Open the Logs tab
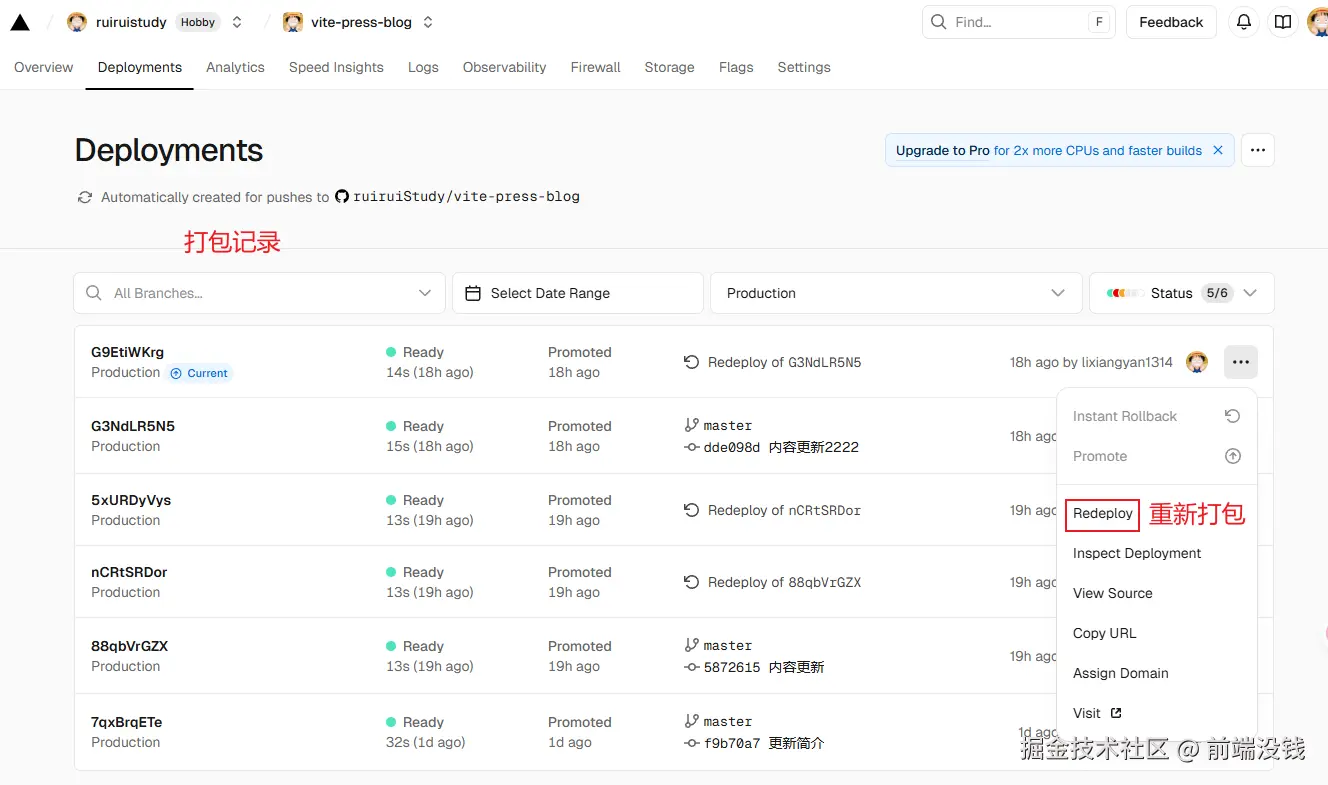 423,67
